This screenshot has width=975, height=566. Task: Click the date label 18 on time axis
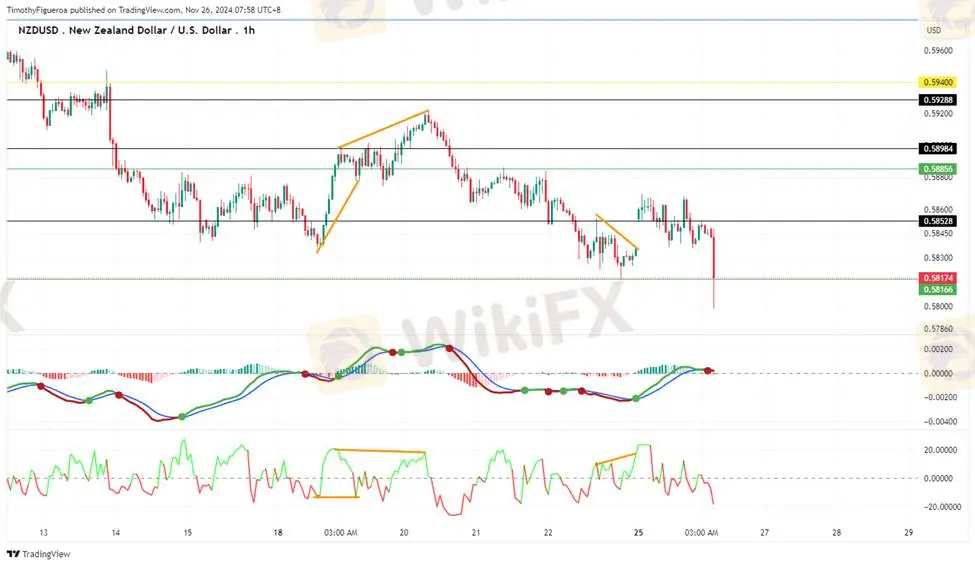277,532
